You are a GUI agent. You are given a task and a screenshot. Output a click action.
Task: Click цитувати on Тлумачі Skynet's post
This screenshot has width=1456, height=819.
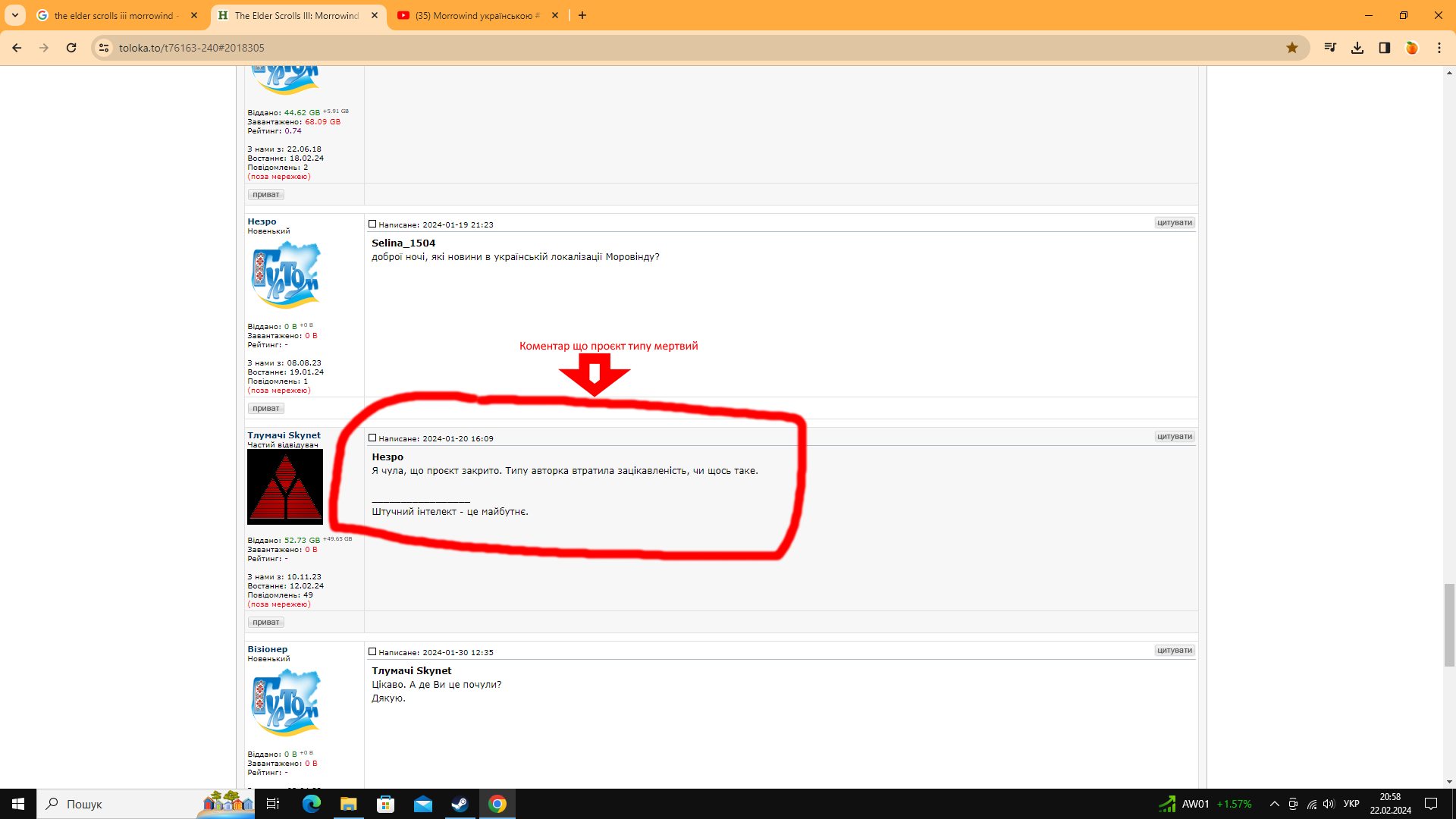[1175, 437]
